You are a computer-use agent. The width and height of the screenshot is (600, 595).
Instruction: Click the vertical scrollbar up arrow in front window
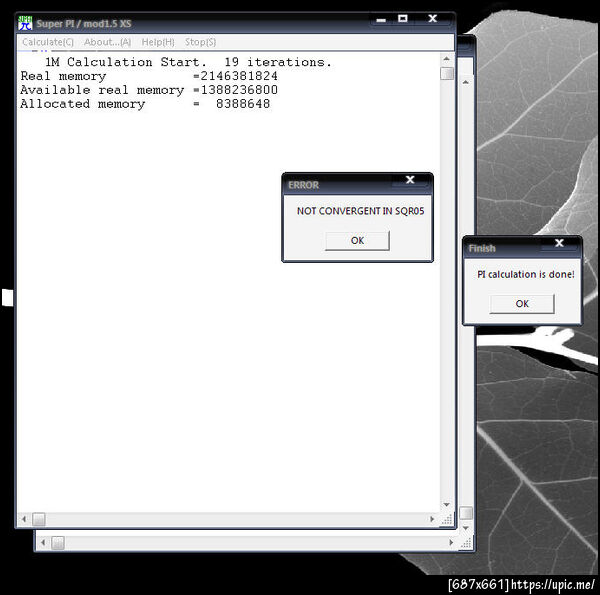pyautogui.click(x=447, y=59)
